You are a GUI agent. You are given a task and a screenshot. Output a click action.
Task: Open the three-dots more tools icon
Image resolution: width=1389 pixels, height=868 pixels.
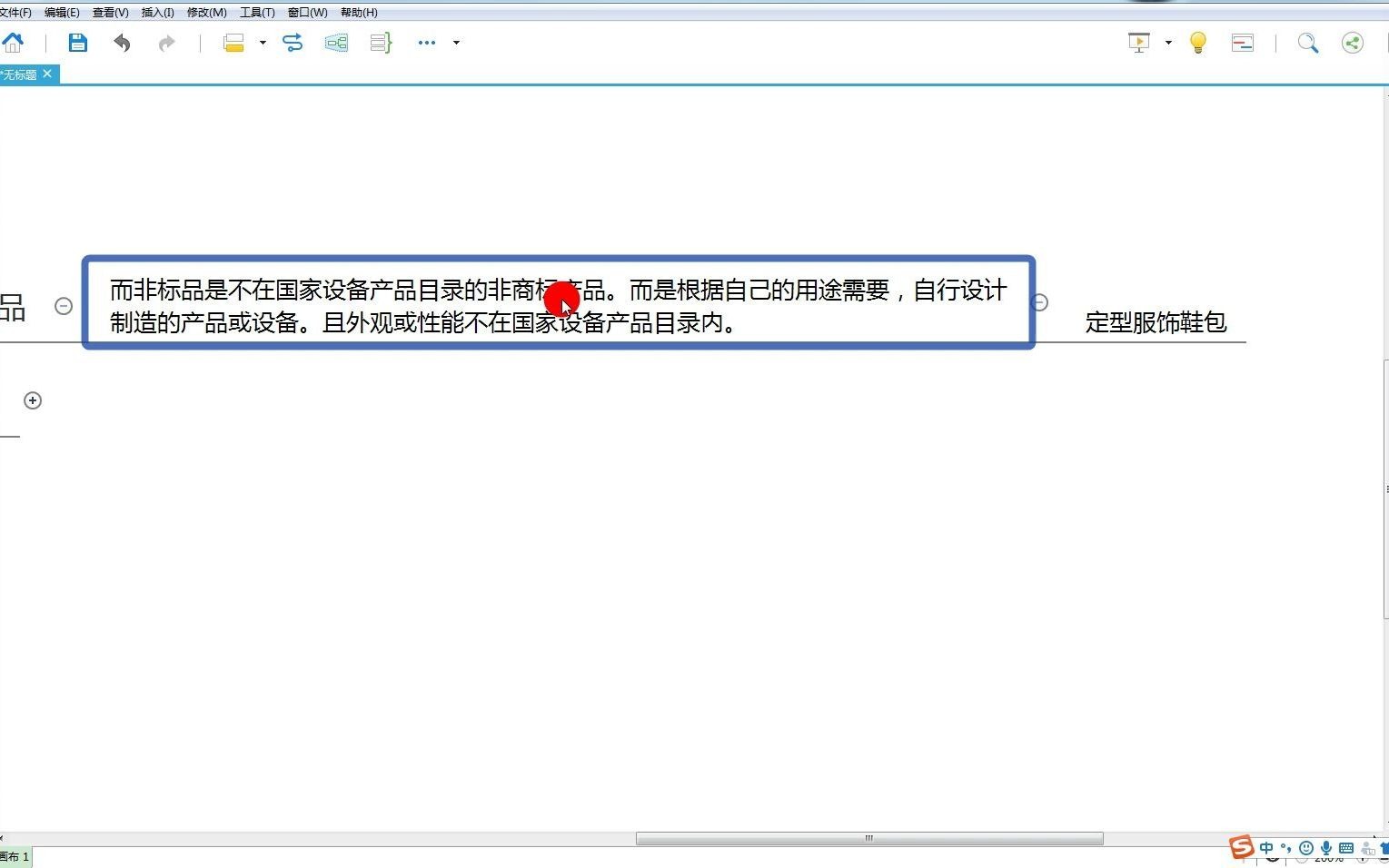(x=427, y=43)
